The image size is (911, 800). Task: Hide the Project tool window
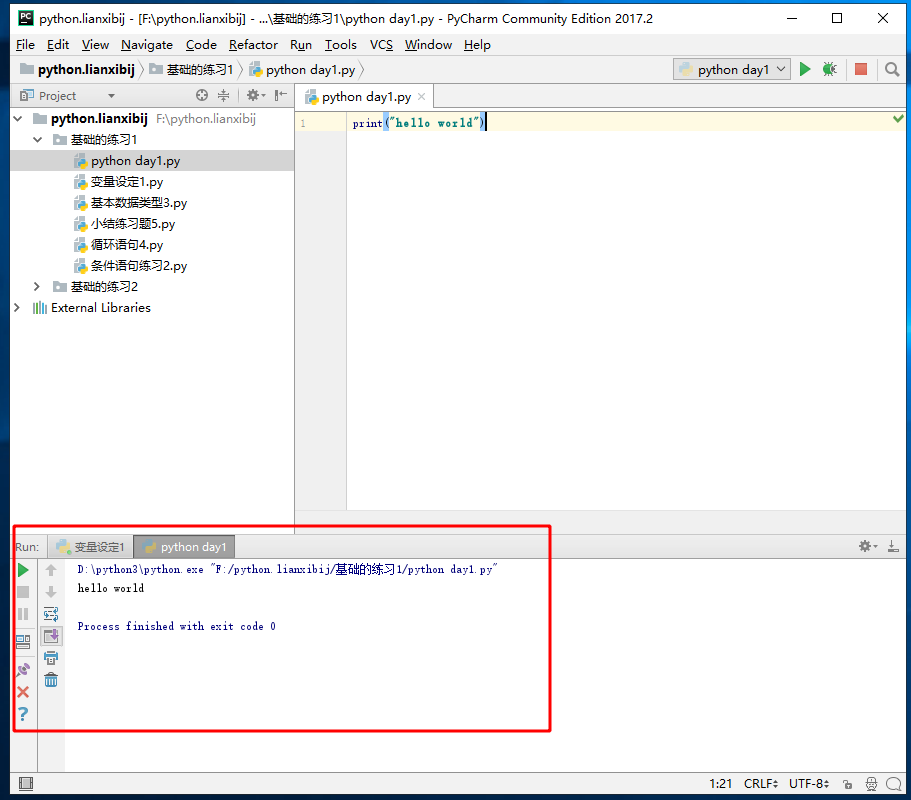click(x=281, y=95)
